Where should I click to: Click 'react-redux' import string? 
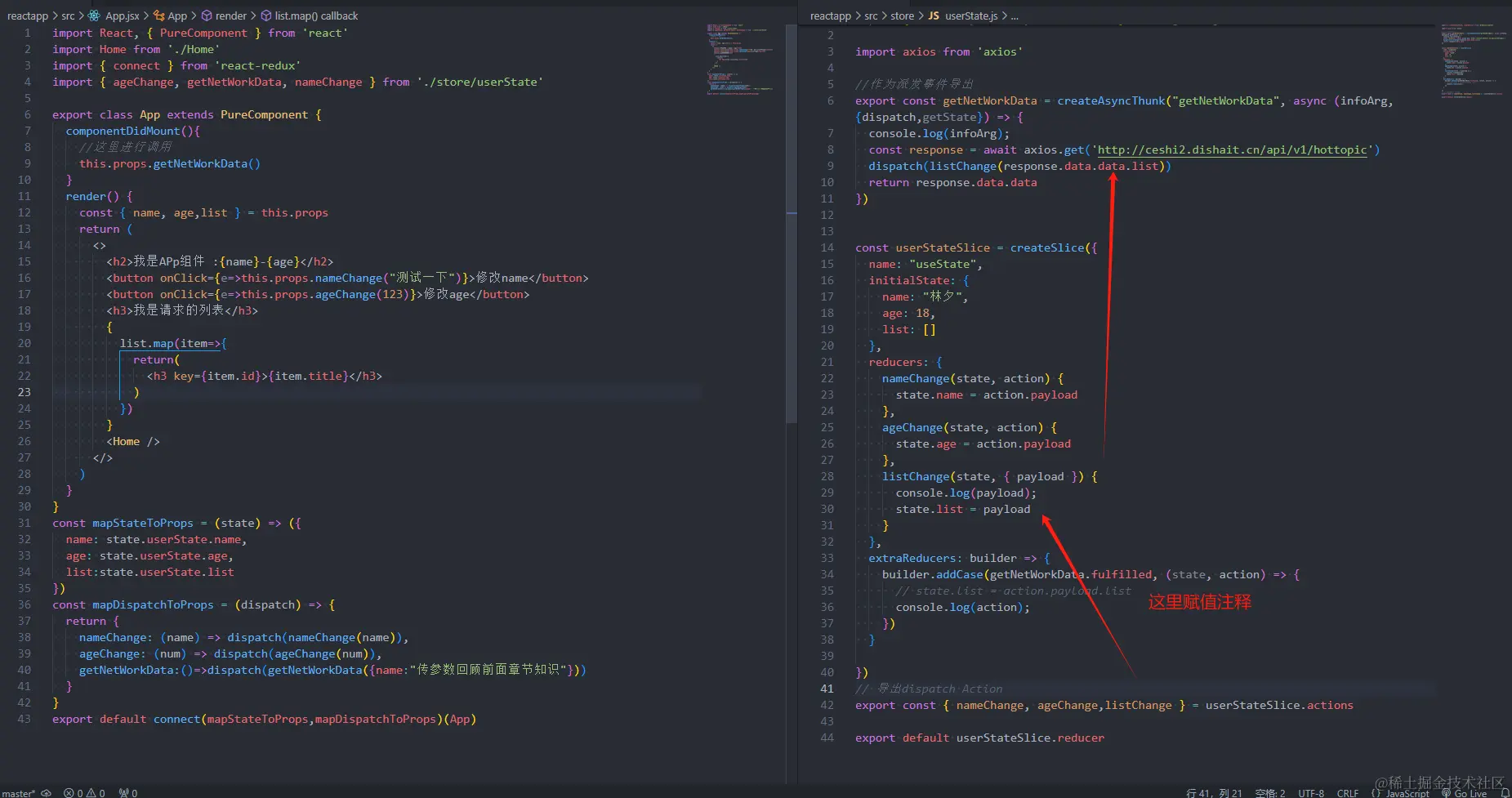point(257,65)
